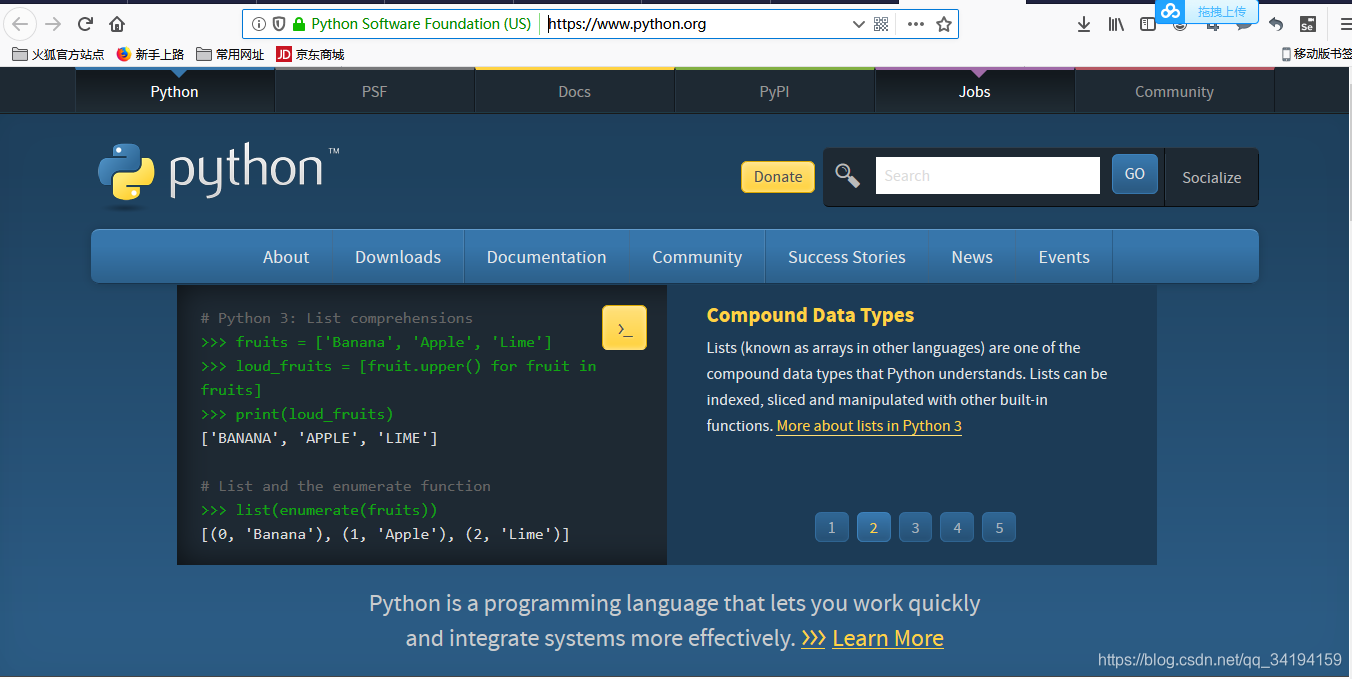The height and width of the screenshot is (679, 1352).
Task: Switch to Docs top tab
Action: tap(574, 92)
